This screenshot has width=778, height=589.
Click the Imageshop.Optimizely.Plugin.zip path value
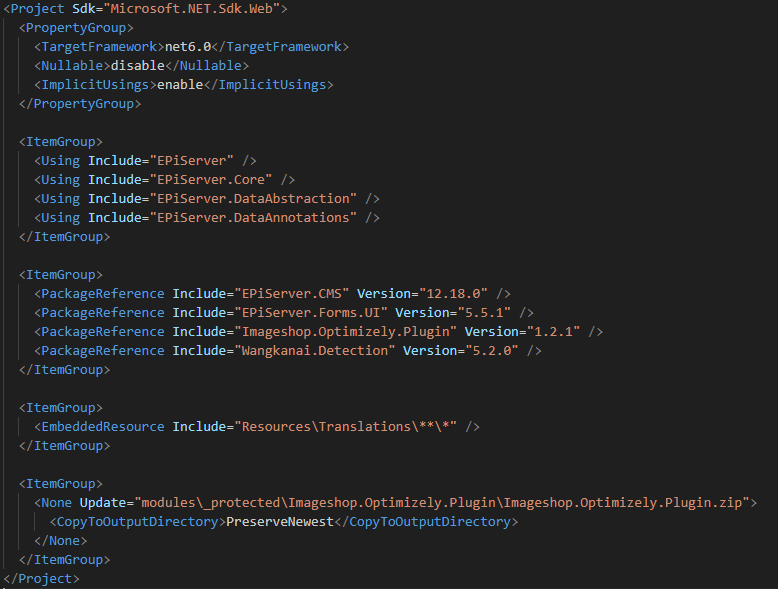[x=442, y=503]
